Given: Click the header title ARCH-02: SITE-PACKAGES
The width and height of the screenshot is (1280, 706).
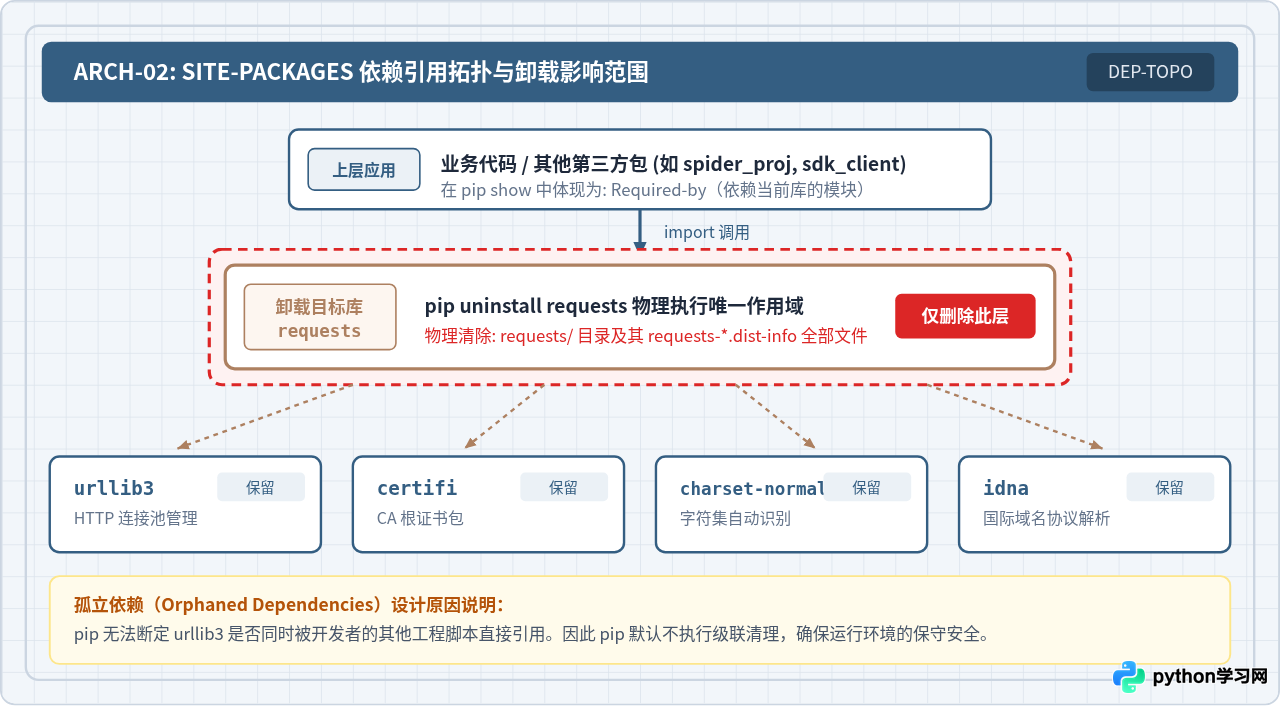Looking at the screenshot, I should [361, 72].
